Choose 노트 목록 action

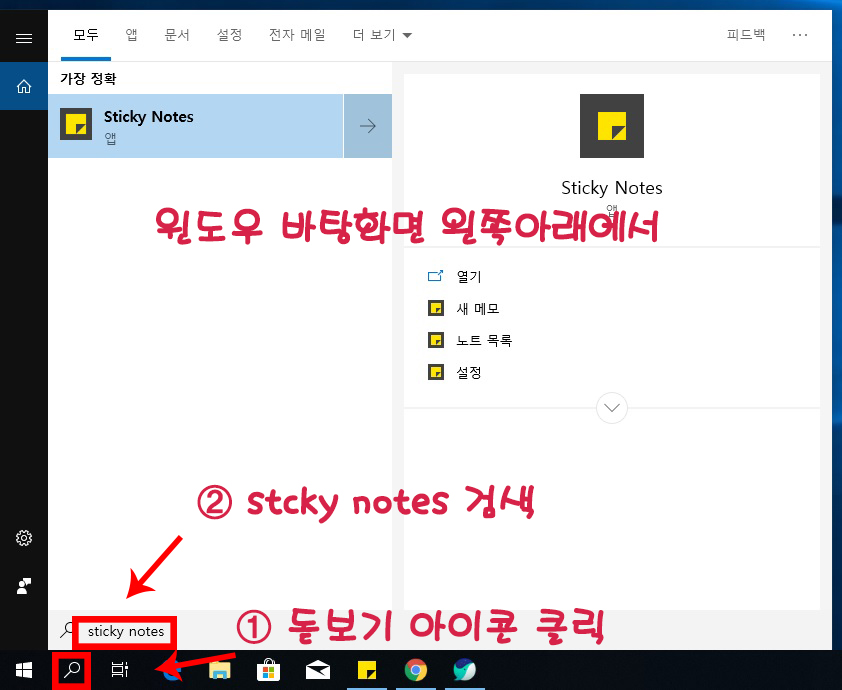click(x=484, y=340)
